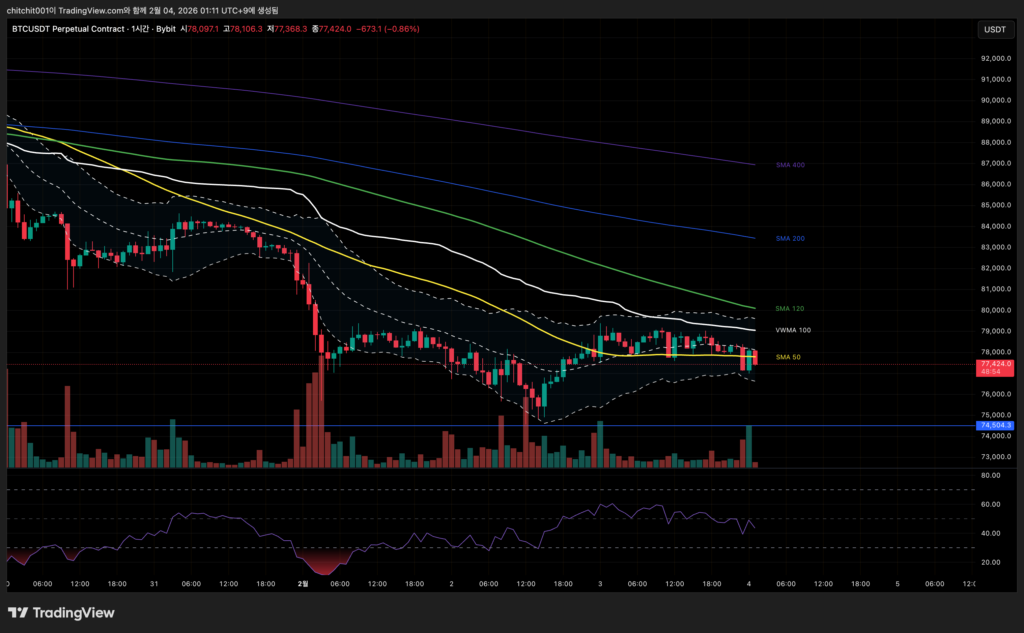Click the 1시간 interval text in header

(x=139, y=29)
